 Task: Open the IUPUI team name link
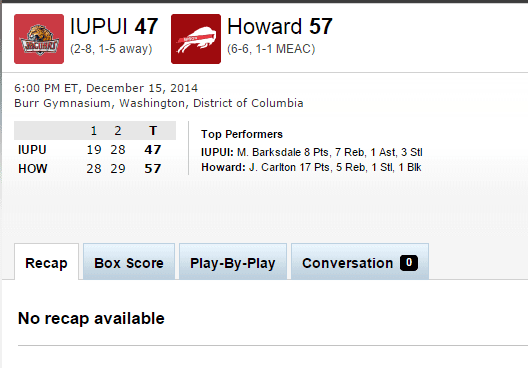click(99, 26)
